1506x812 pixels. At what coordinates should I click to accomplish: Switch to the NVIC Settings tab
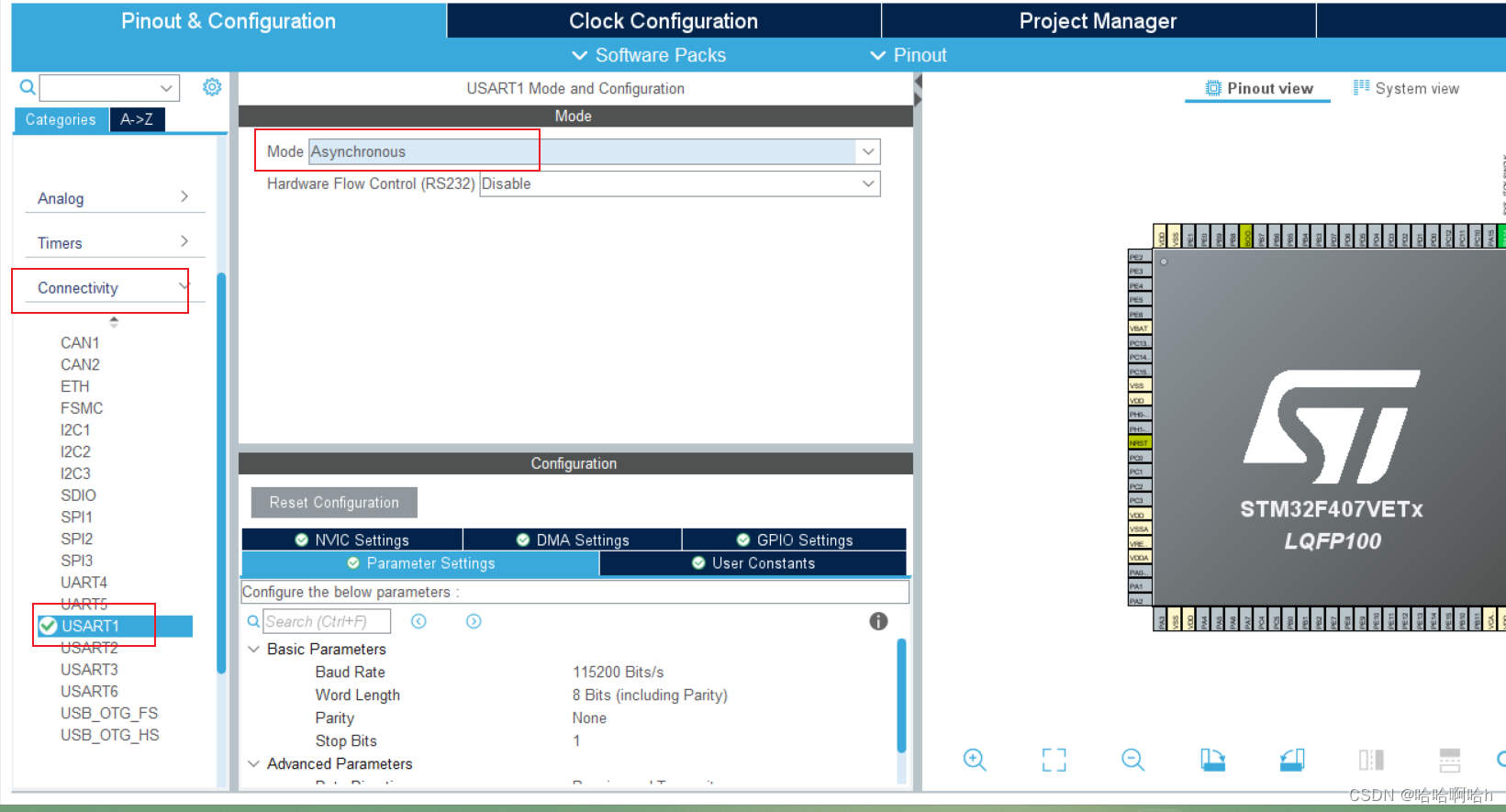(x=352, y=539)
